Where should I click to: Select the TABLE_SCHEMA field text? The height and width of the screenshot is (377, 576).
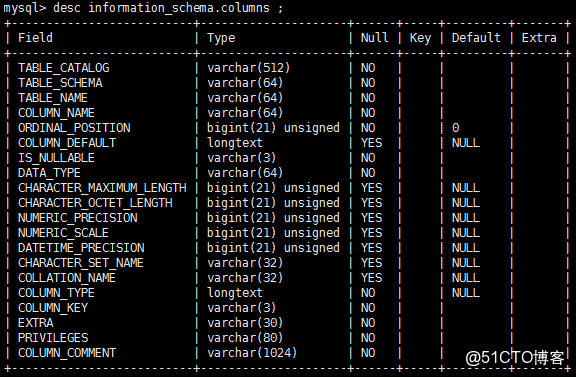pyautogui.click(x=60, y=83)
